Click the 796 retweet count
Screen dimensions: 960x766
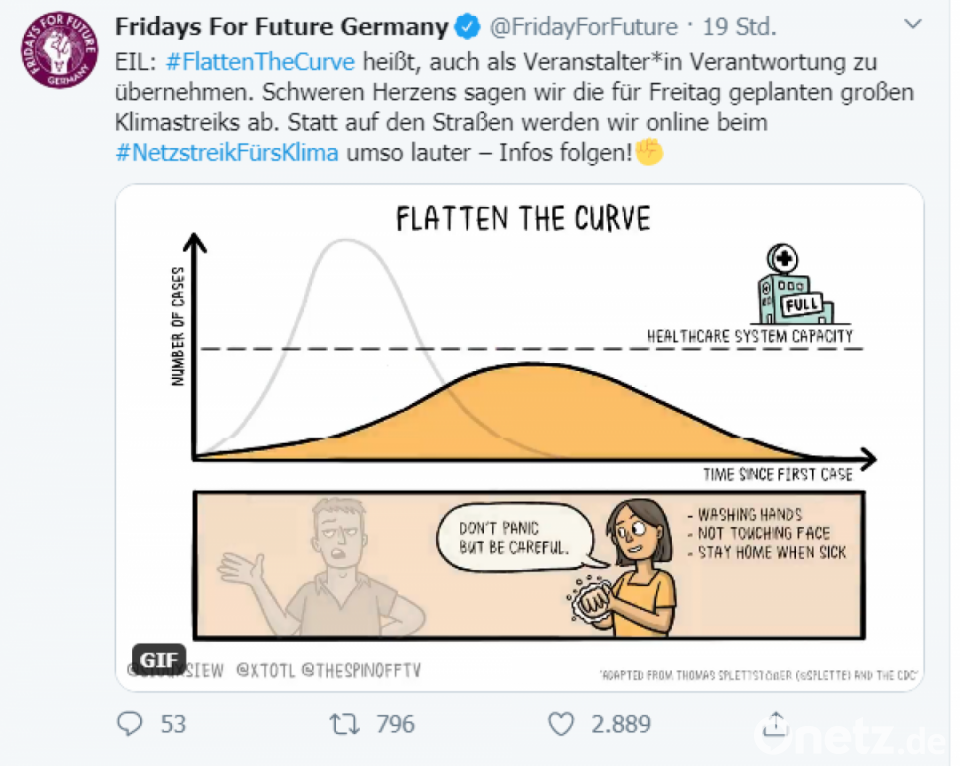coord(395,723)
